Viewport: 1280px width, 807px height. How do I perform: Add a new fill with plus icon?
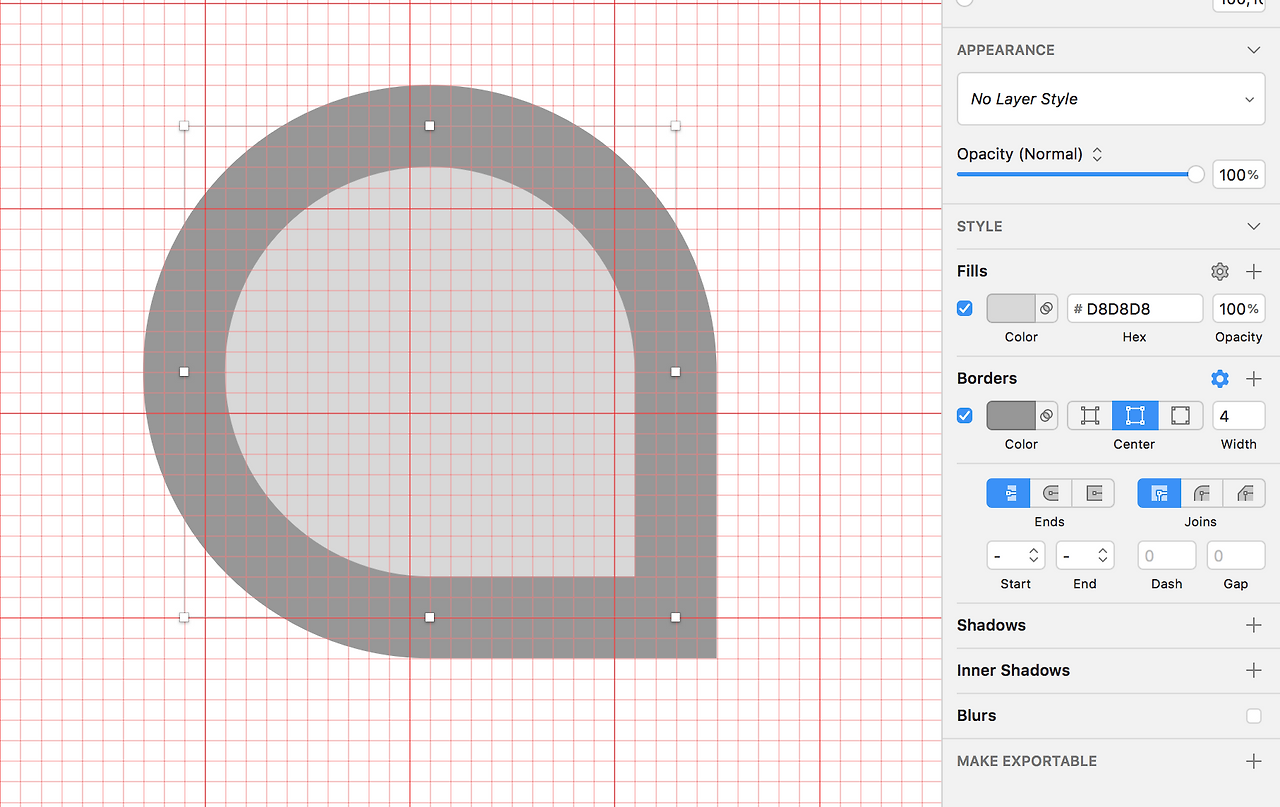(1254, 271)
